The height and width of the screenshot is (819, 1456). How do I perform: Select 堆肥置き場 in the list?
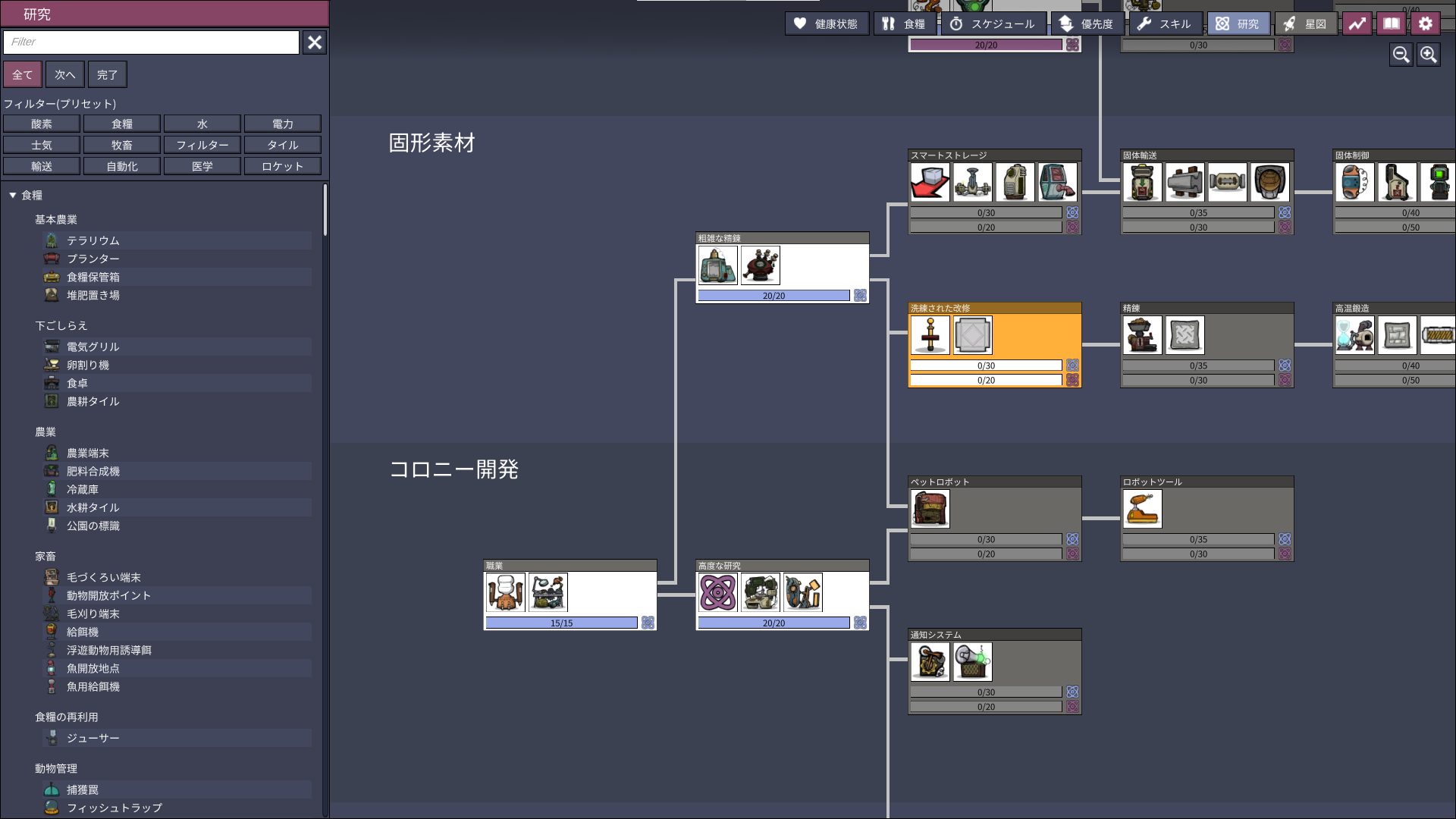pos(177,295)
